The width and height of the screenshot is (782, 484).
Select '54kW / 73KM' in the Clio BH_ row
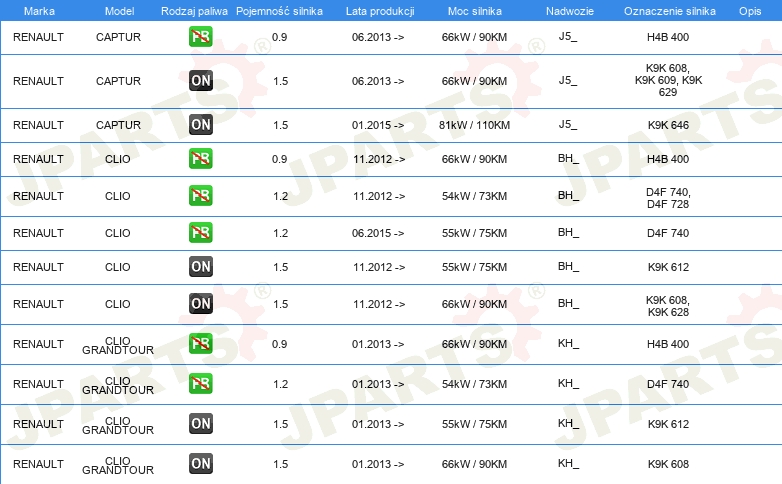tap(474, 196)
